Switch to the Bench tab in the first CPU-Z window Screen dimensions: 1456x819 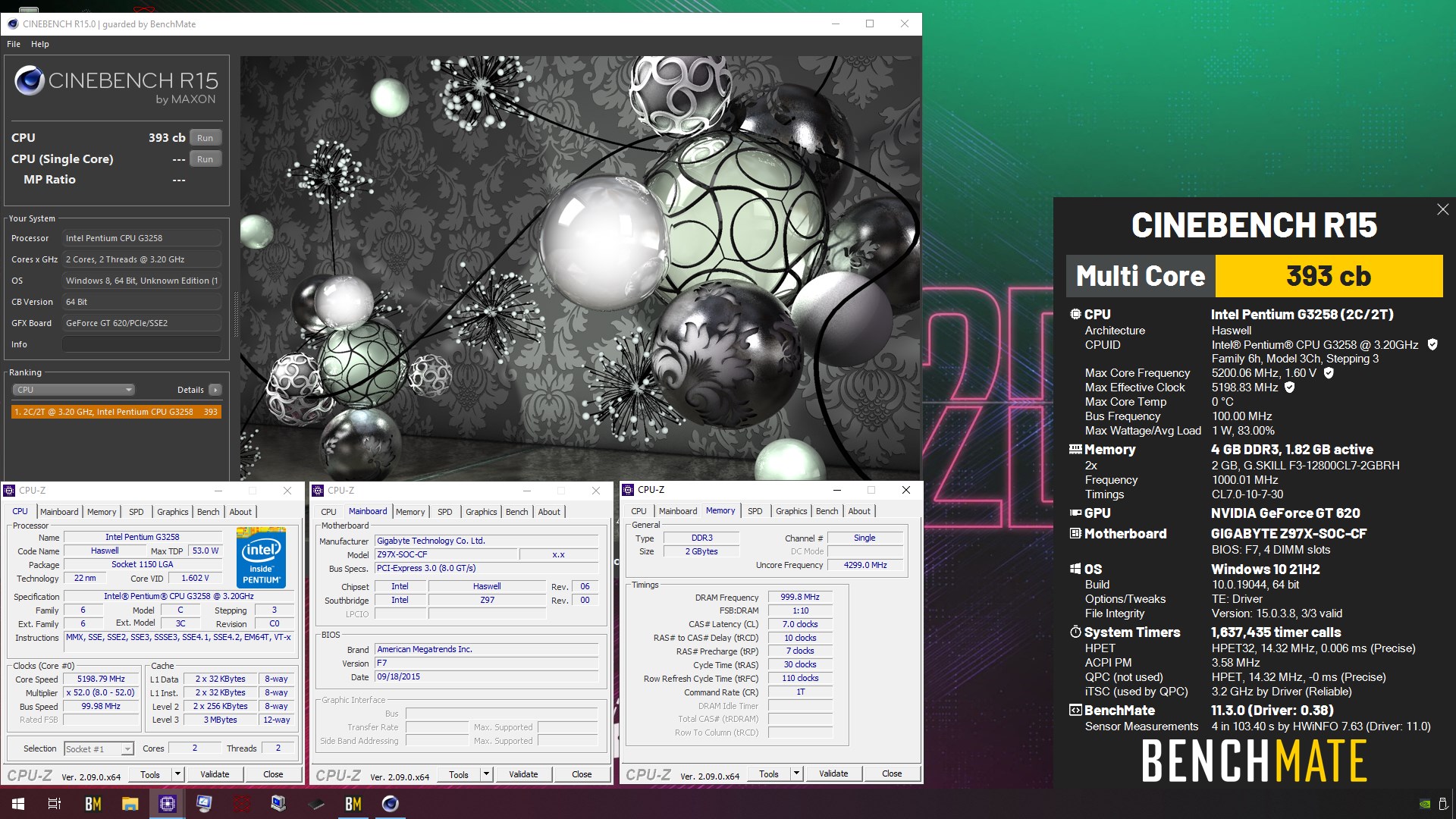tap(209, 512)
